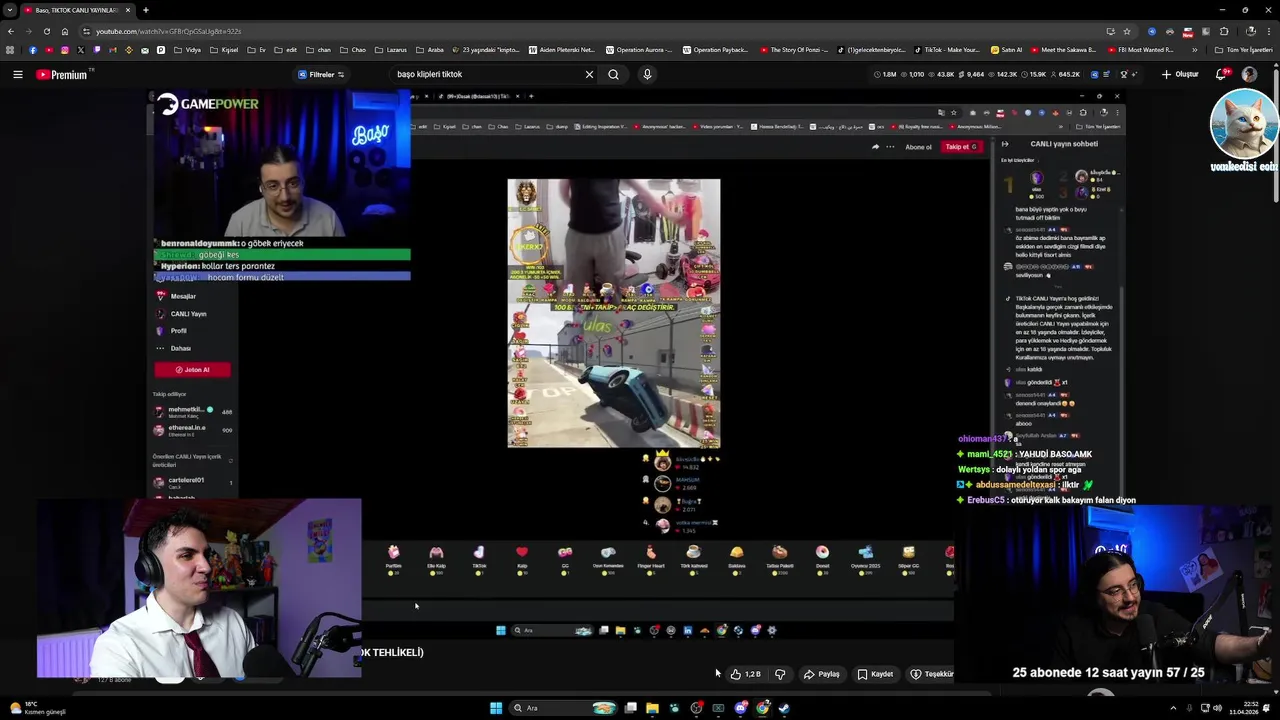Open the taskbar weather widget

tap(37, 708)
